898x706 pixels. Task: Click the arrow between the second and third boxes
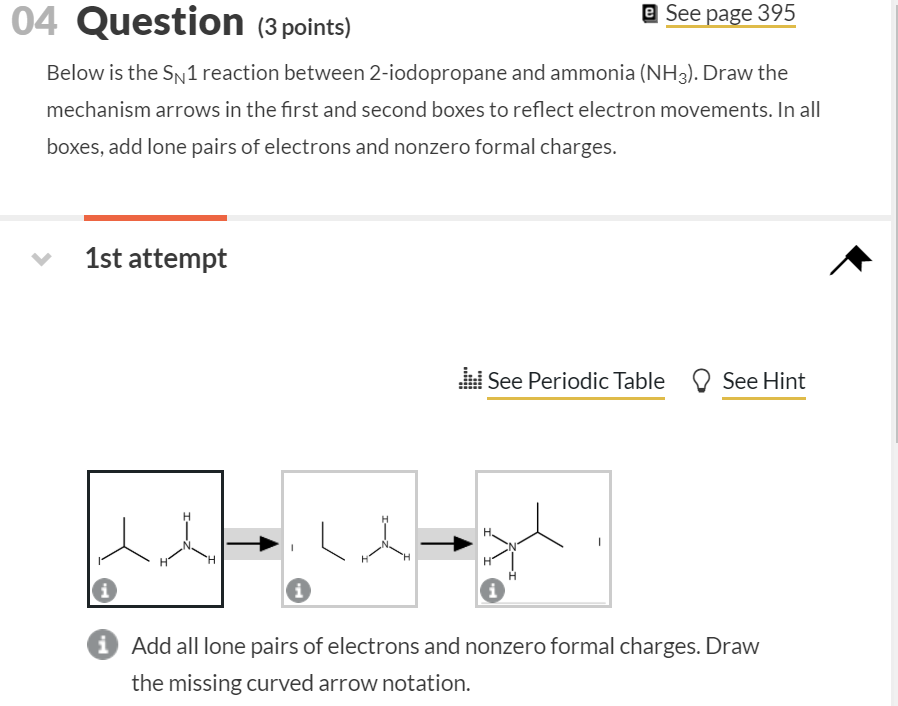[447, 543]
